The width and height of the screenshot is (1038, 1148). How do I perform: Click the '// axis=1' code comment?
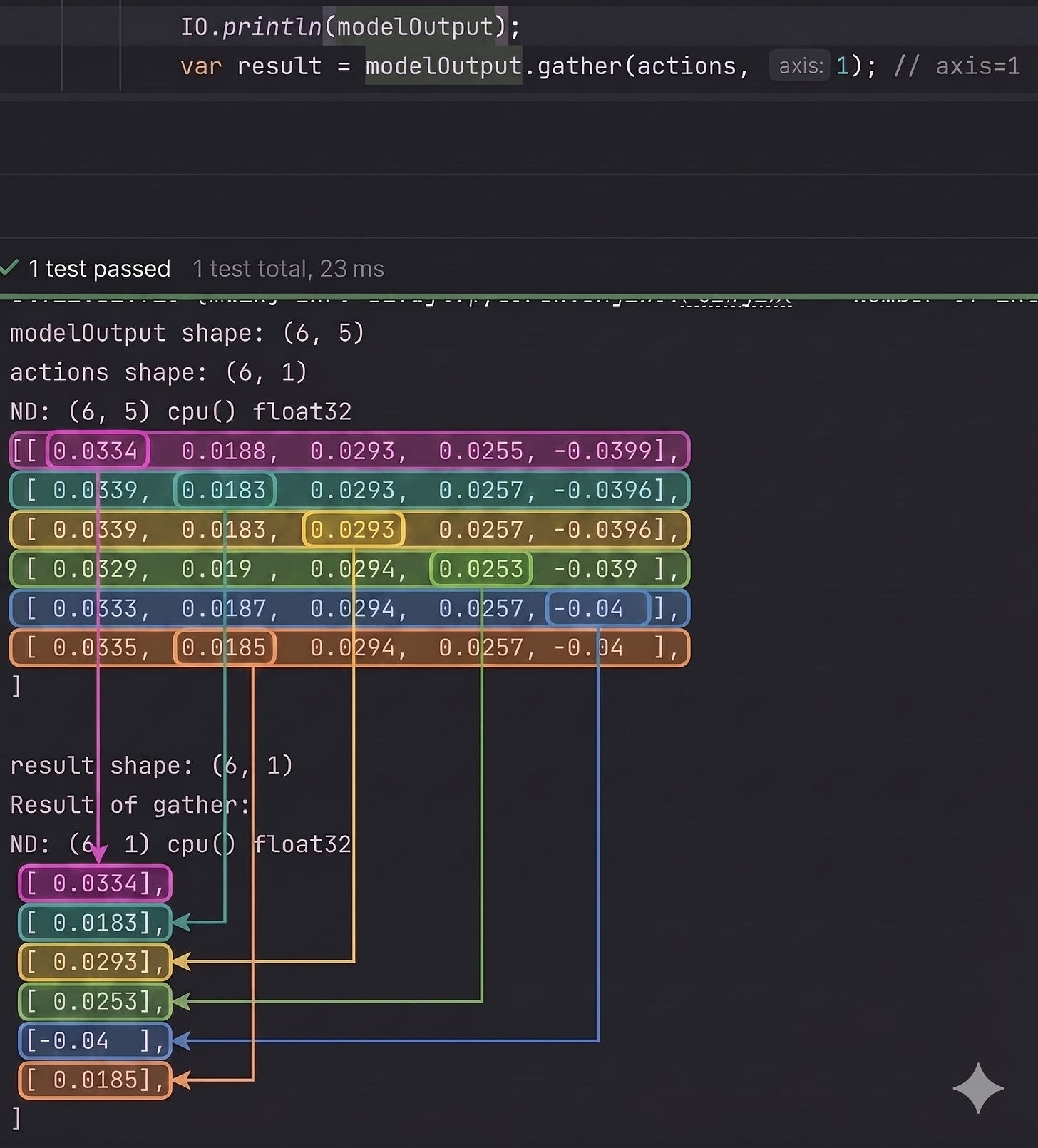[957, 66]
